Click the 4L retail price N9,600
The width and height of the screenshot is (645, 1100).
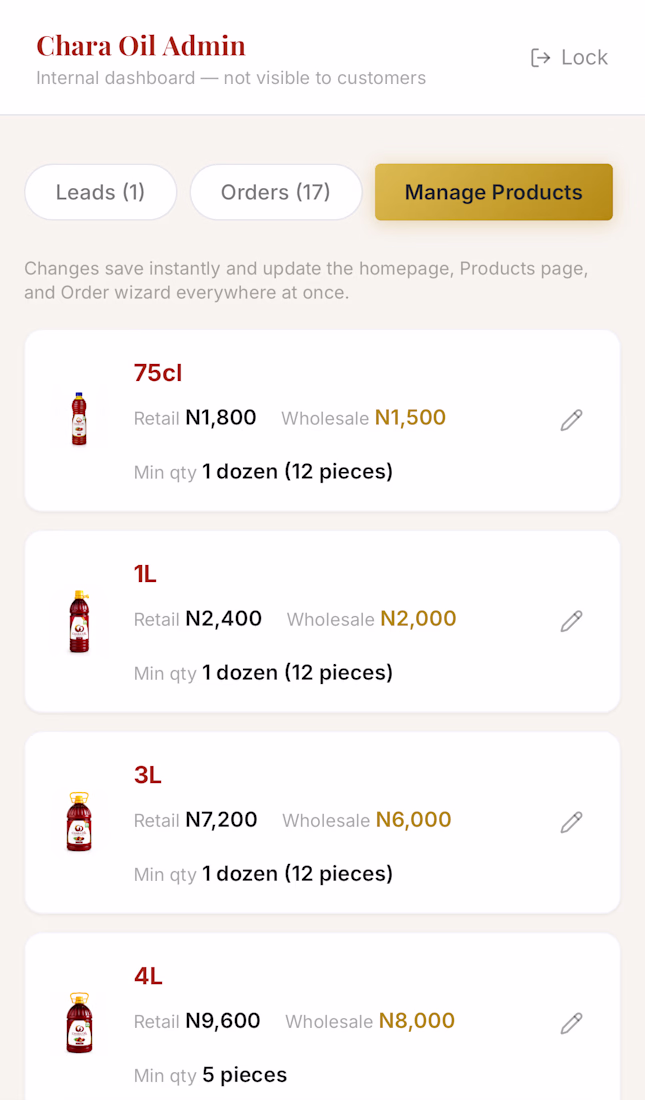click(x=222, y=1021)
